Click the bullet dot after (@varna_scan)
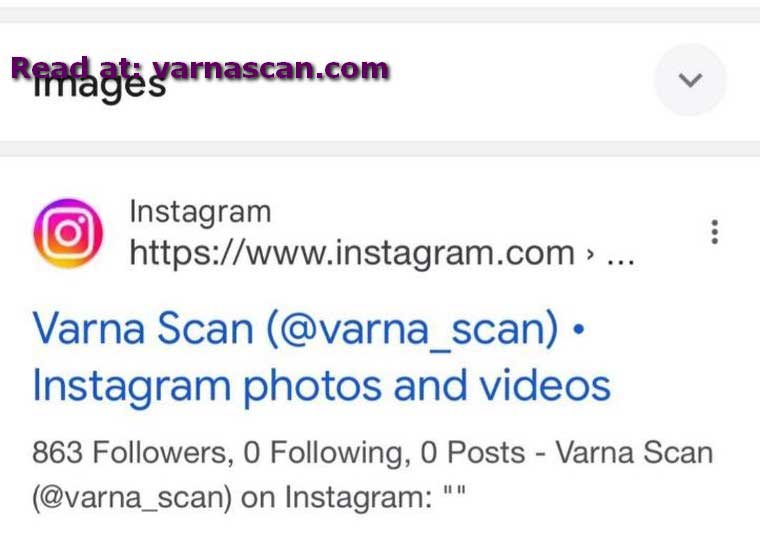Screen dimensions: 760x539 [578, 329]
